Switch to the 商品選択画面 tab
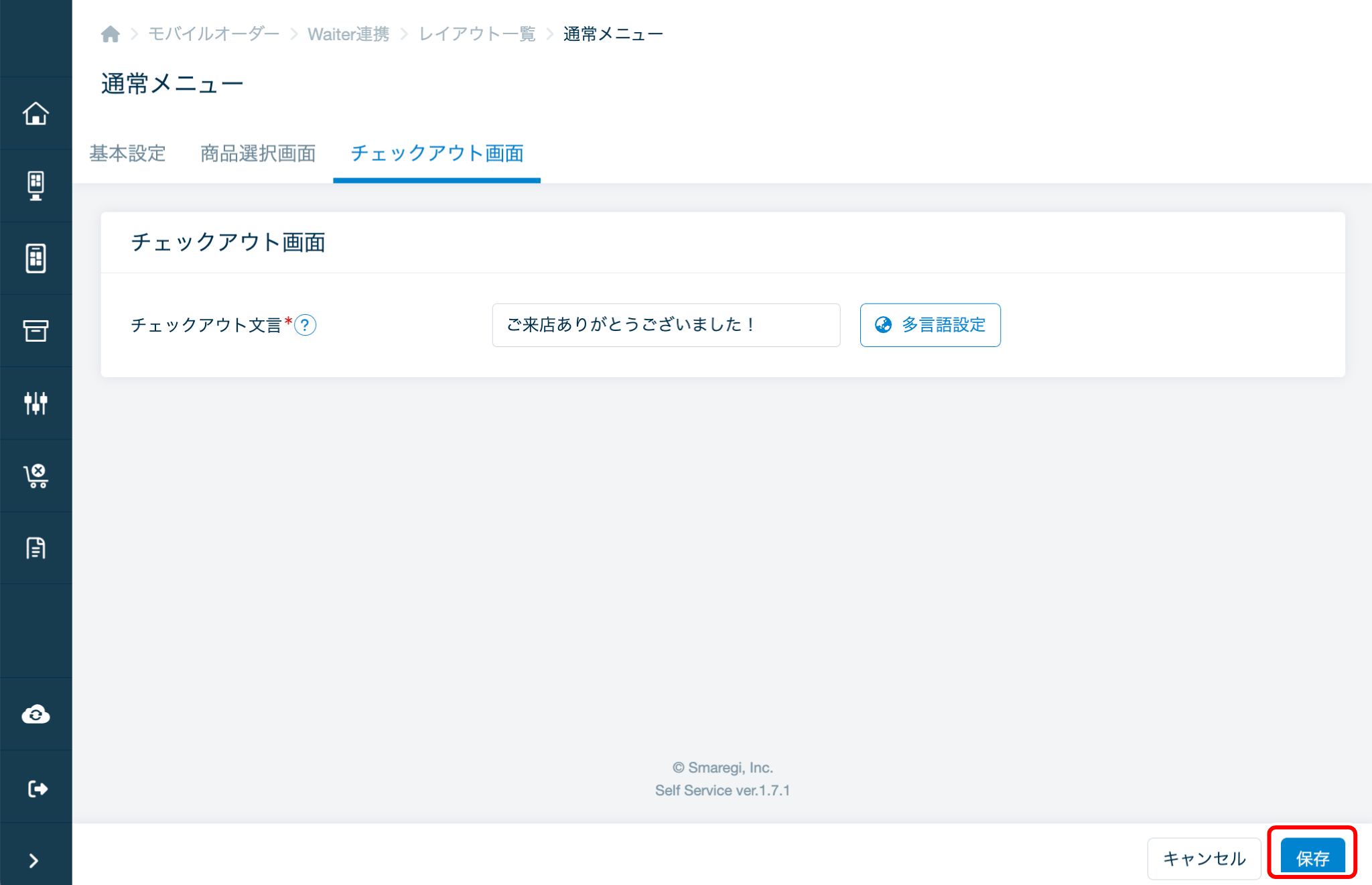This screenshot has height=885, width=1372. (x=258, y=153)
